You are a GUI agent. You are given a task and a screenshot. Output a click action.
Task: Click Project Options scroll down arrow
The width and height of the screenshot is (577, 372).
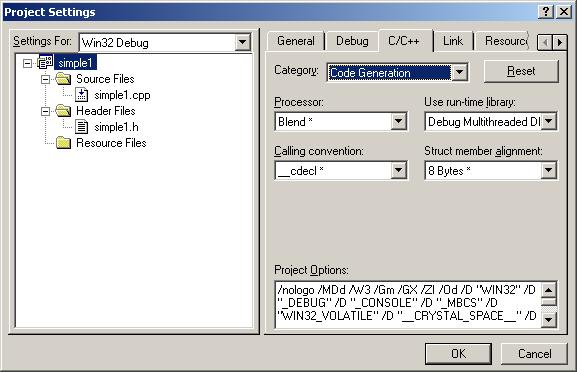coord(549,319)
